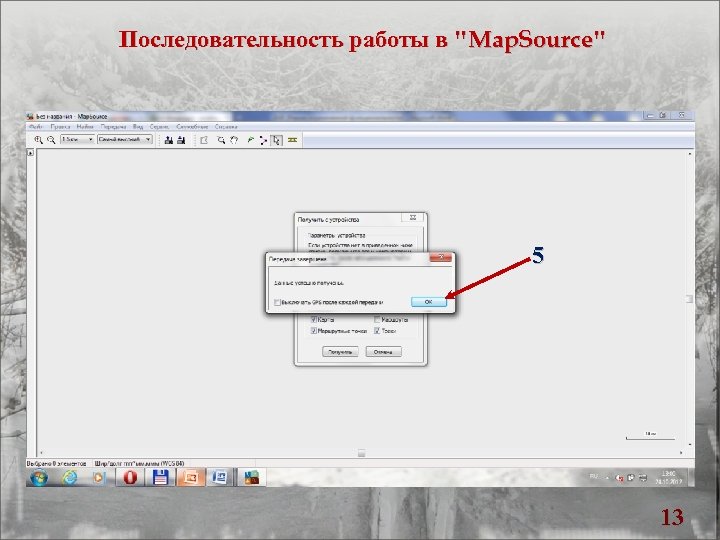Select the distance measure tool
This screenshot has width=720, height=540.
(292, 140)
